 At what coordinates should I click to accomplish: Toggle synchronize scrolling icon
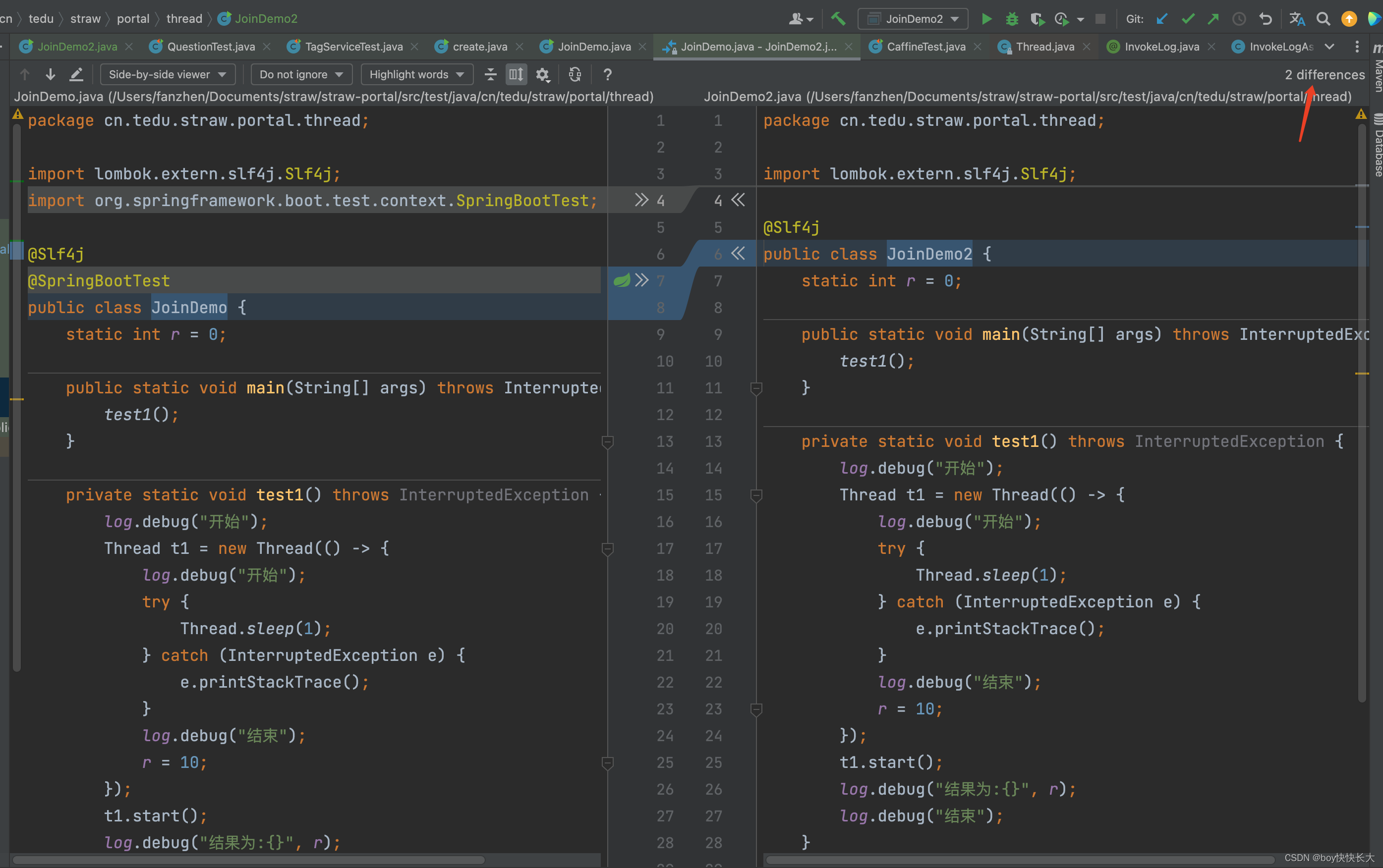click(x=516, y=74)
